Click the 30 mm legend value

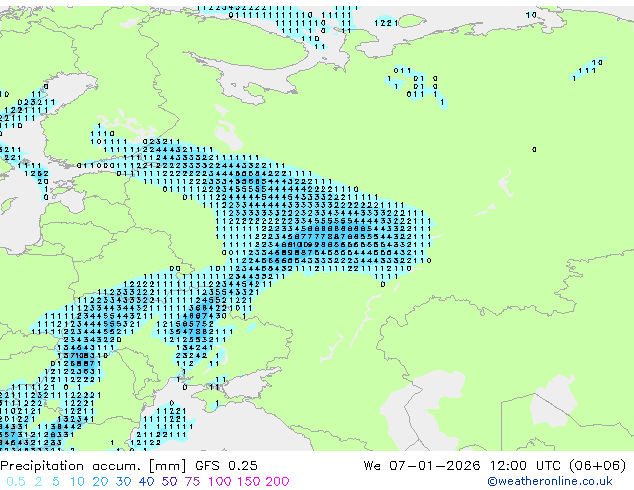point(123,482)
